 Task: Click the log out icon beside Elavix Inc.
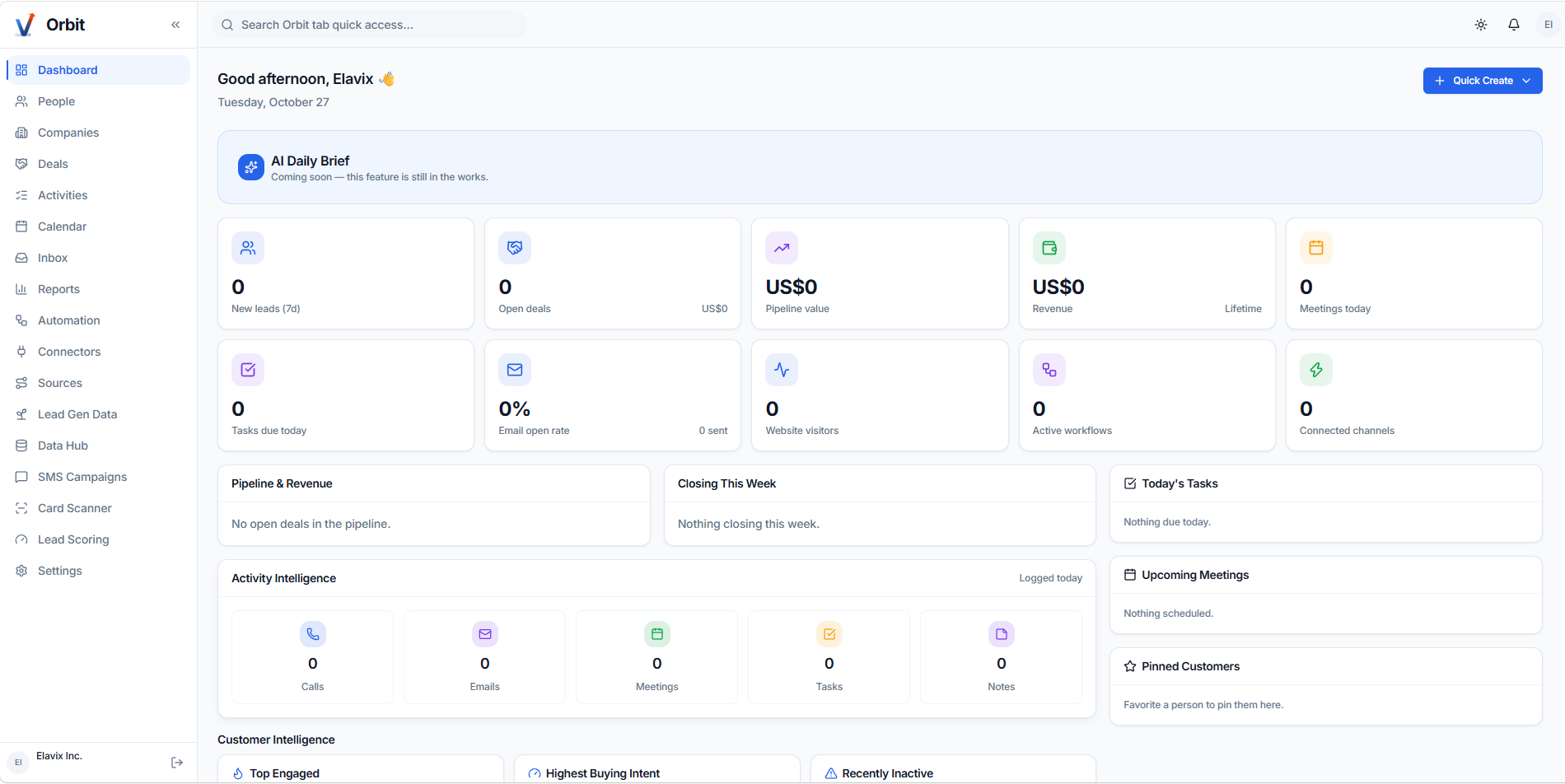click(x=177, y=763)
